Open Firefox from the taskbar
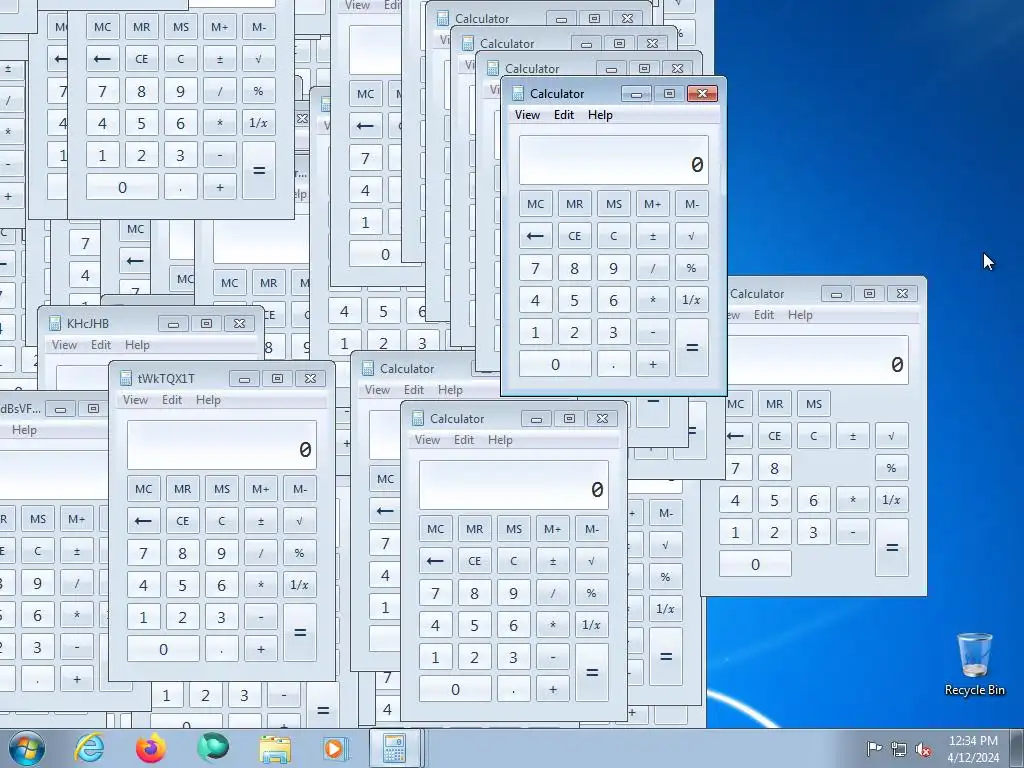 pos(151,748)
